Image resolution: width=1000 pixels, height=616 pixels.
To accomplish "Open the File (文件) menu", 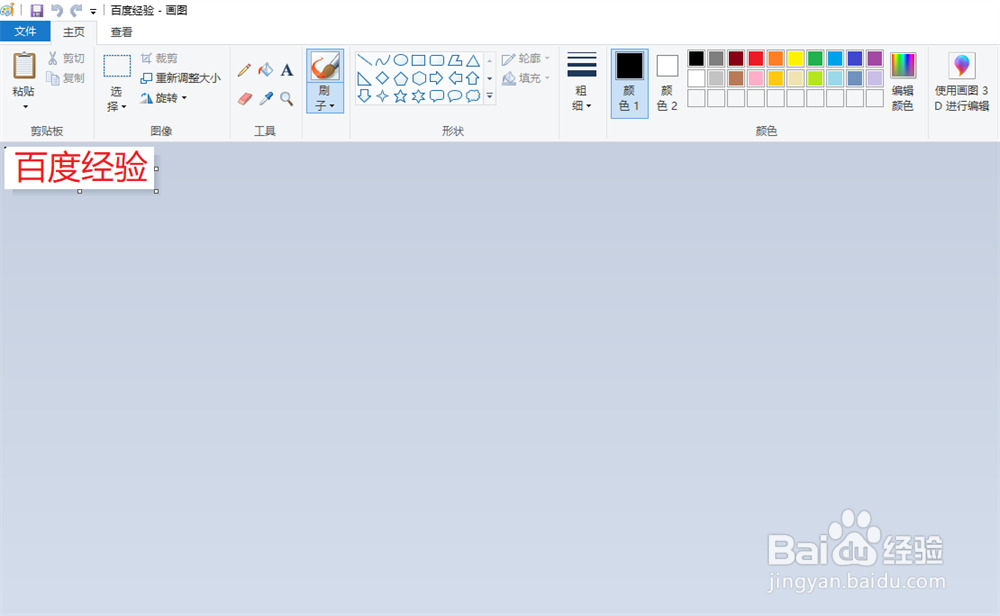I will click(x=25, y=31).
